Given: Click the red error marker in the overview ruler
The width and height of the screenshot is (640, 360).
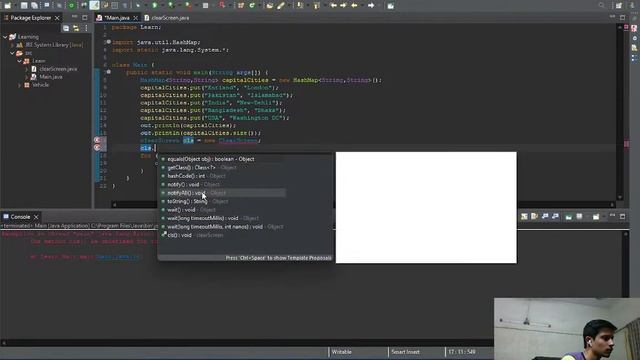Looking at the screenshot, I should click(627, 144).
